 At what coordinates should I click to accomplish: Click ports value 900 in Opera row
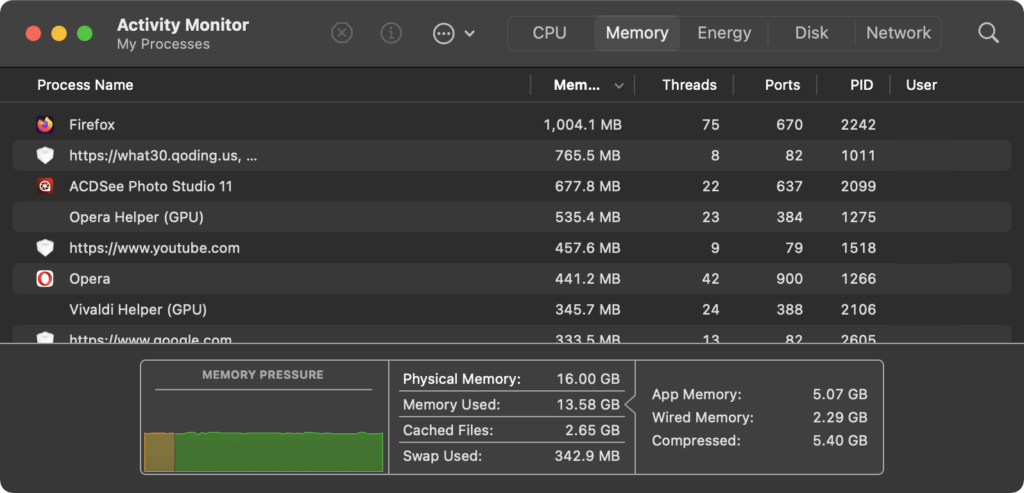click(789, 279)
